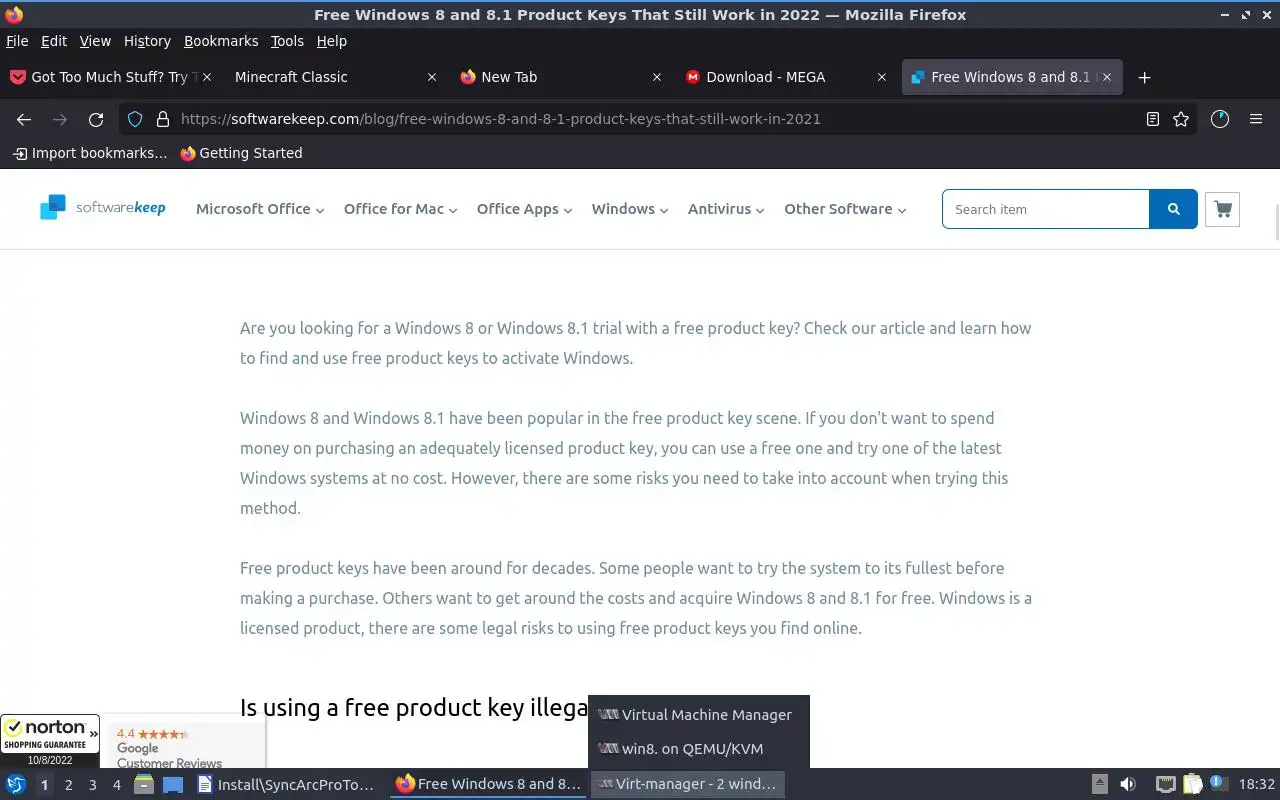Expand Microsoft Office dropdown menu
Image resolution: width=1280 pixels, height=800 pixels.
260,209
